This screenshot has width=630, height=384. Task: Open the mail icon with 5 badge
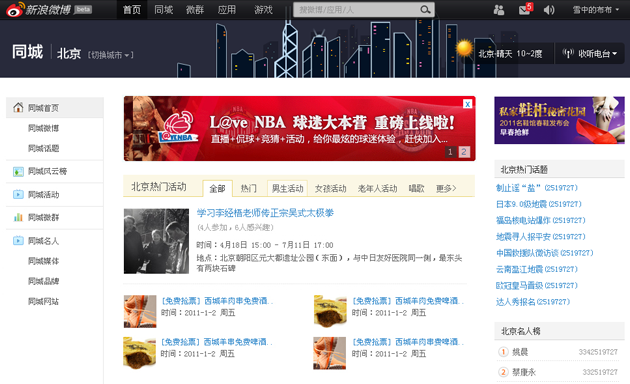click(525, 9)
